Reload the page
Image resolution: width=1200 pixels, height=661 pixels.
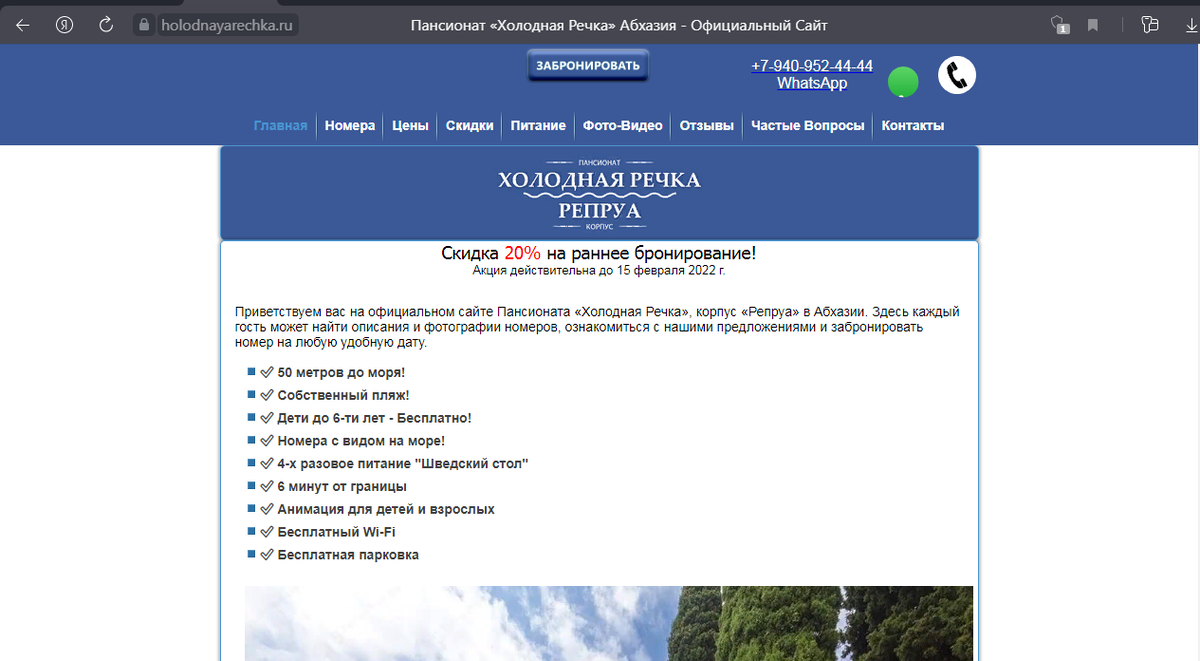click(104, 25)
